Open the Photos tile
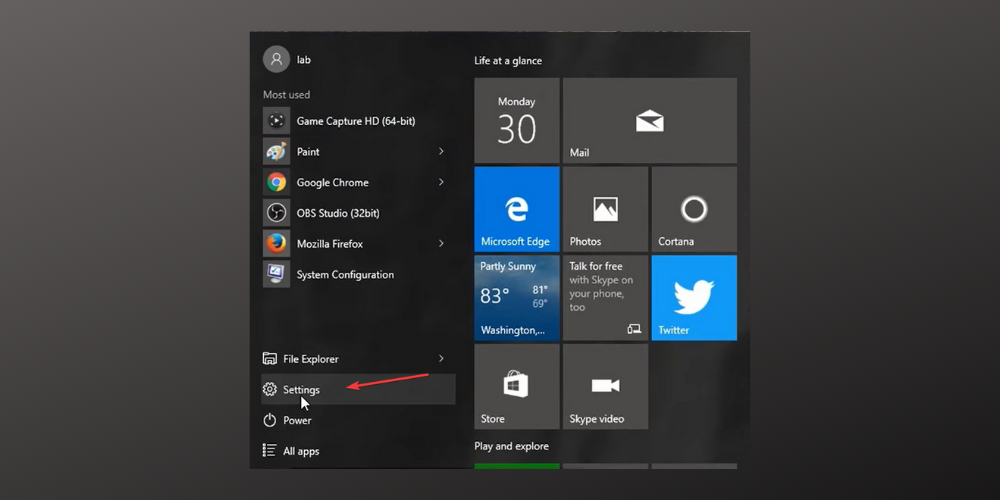The width and height of the screenshot is (1000, 500). pyautogui.click(x=605, y=209)
